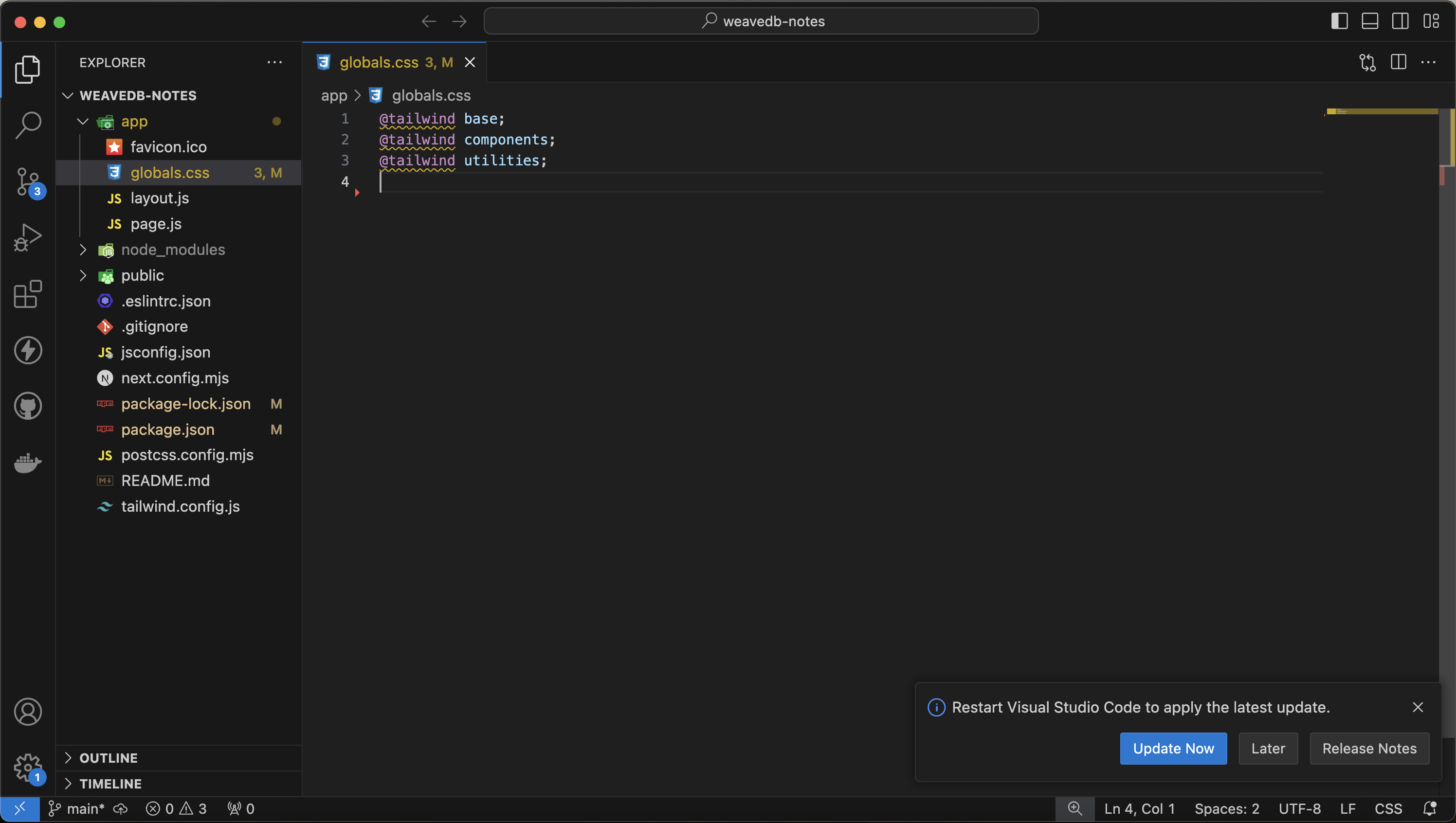This screenshot has width=1456, height=823.
Task: Expand the OUTLINE section
Action: (x=109, y=757)
